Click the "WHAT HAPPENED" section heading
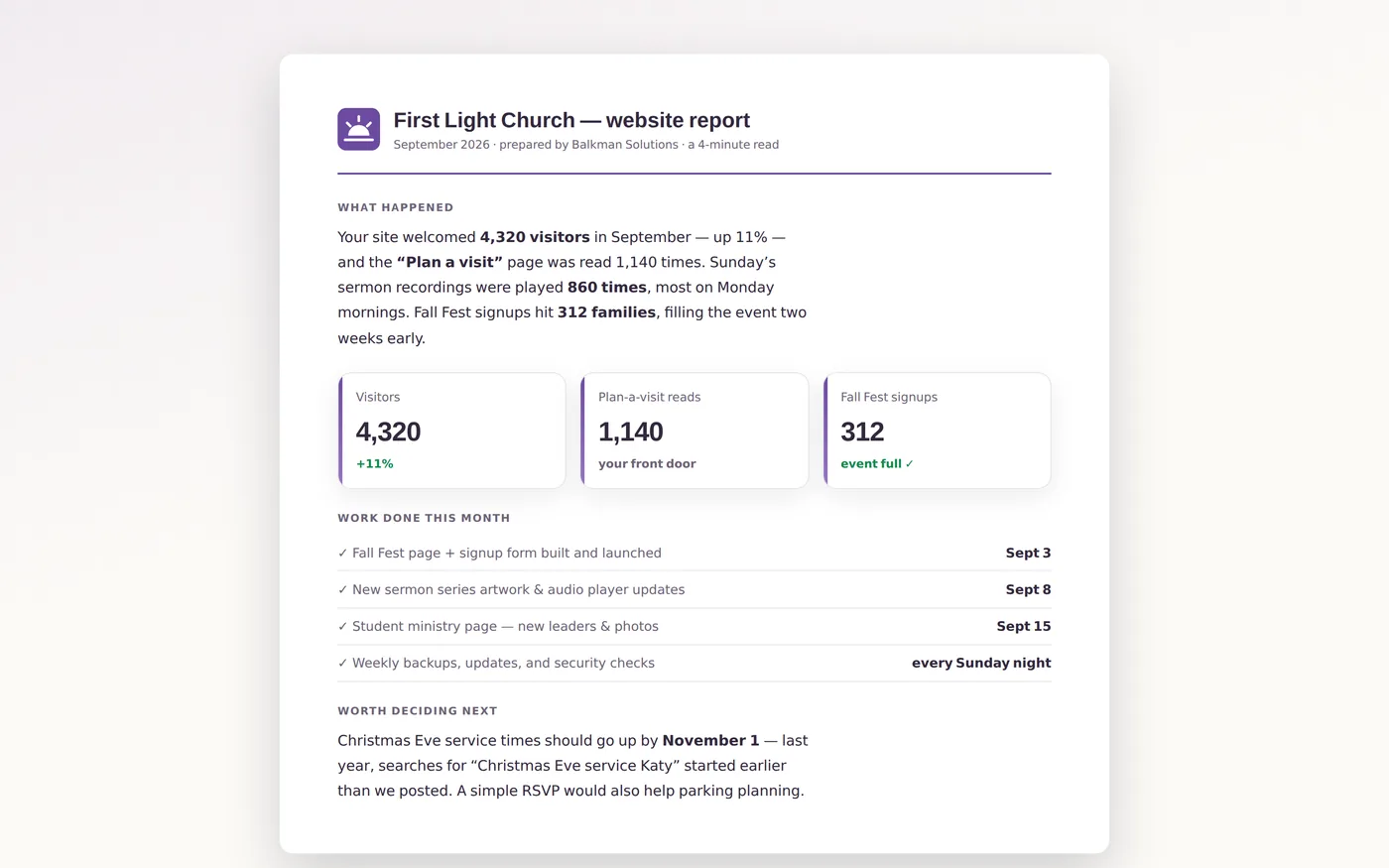The width and height of the screenshot is (1389, 868). pos(395,207)
